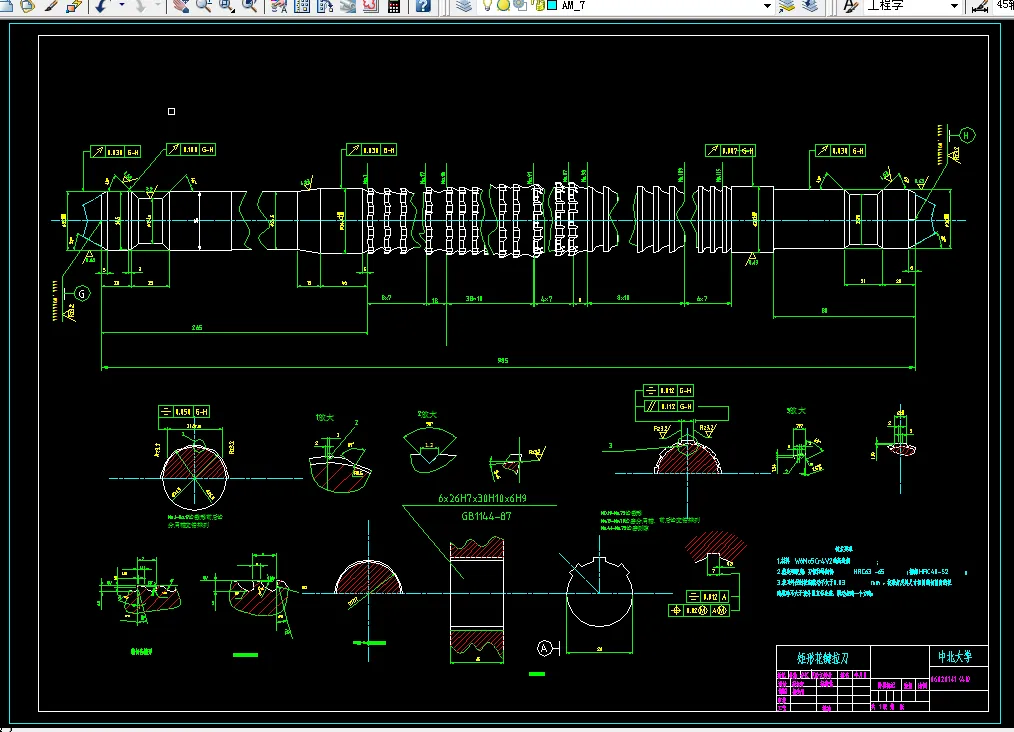This screenshot has height=732, width=1014.
Task: Expand the 工程字 text style dropdown
Action: 954,6
